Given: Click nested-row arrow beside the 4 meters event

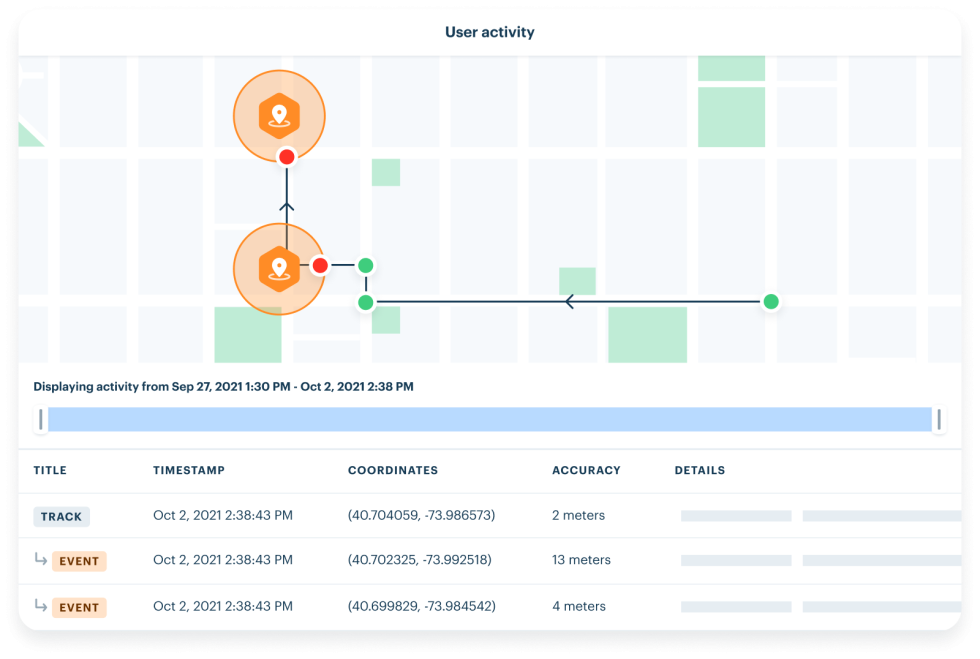Looking at the screenshot, I should pyautogui.click(x=41, y=606).
